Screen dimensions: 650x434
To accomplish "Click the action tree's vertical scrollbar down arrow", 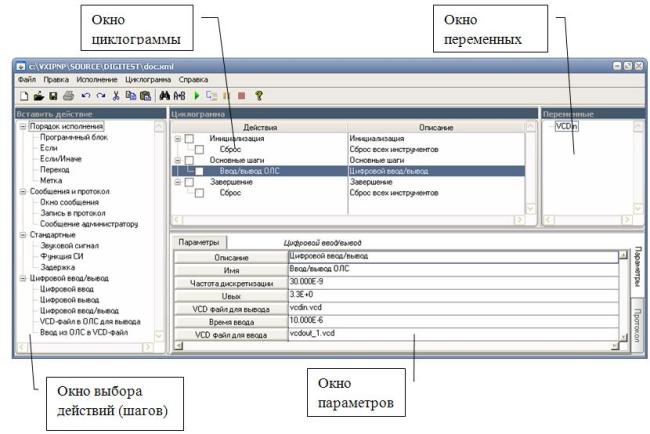I will [159, 336].
